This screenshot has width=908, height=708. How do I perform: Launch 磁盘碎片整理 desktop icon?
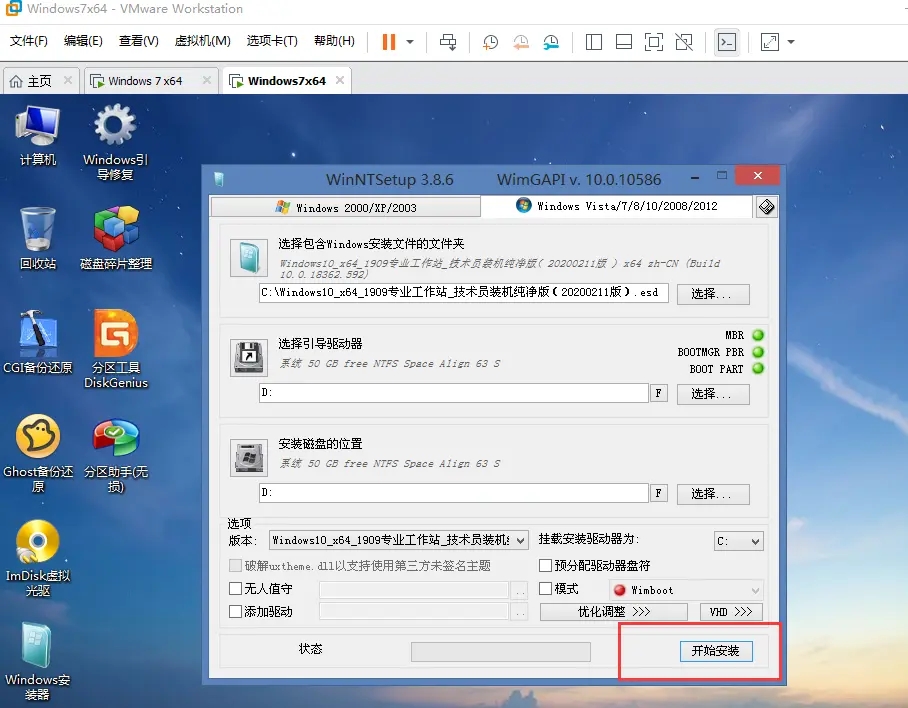click(116, 239)
